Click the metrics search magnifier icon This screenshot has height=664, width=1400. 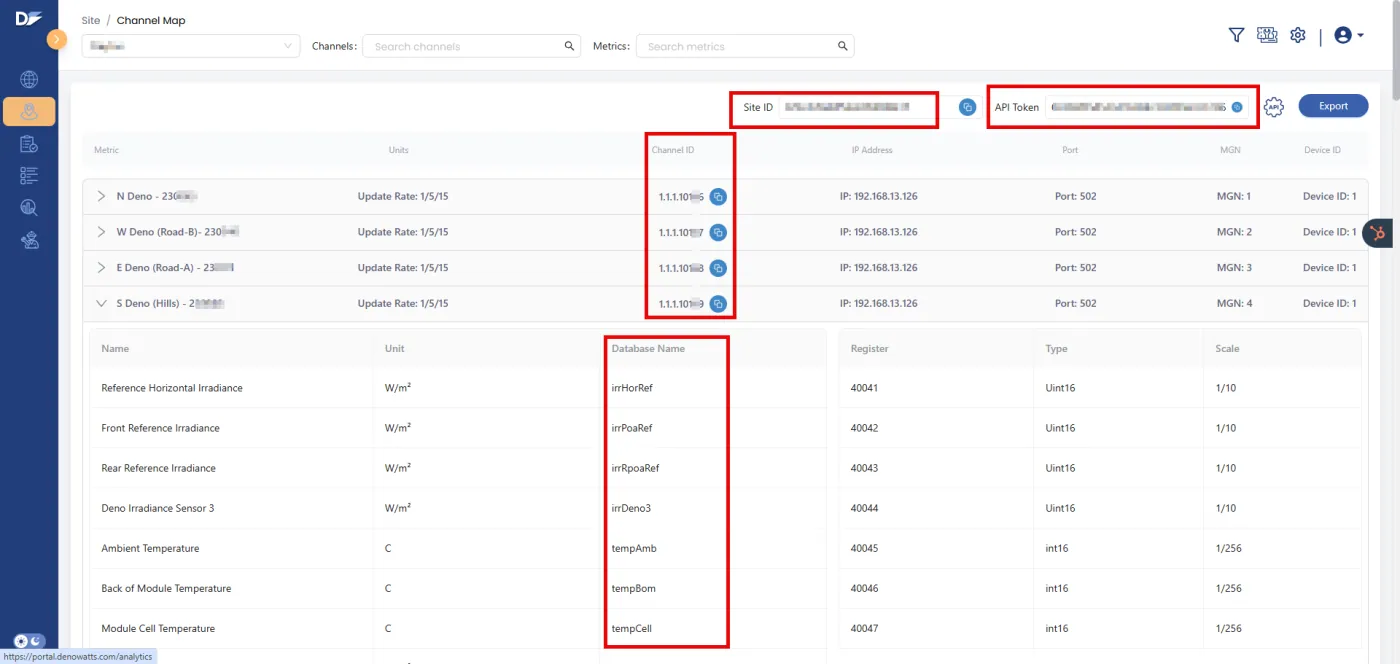point(843,46)
